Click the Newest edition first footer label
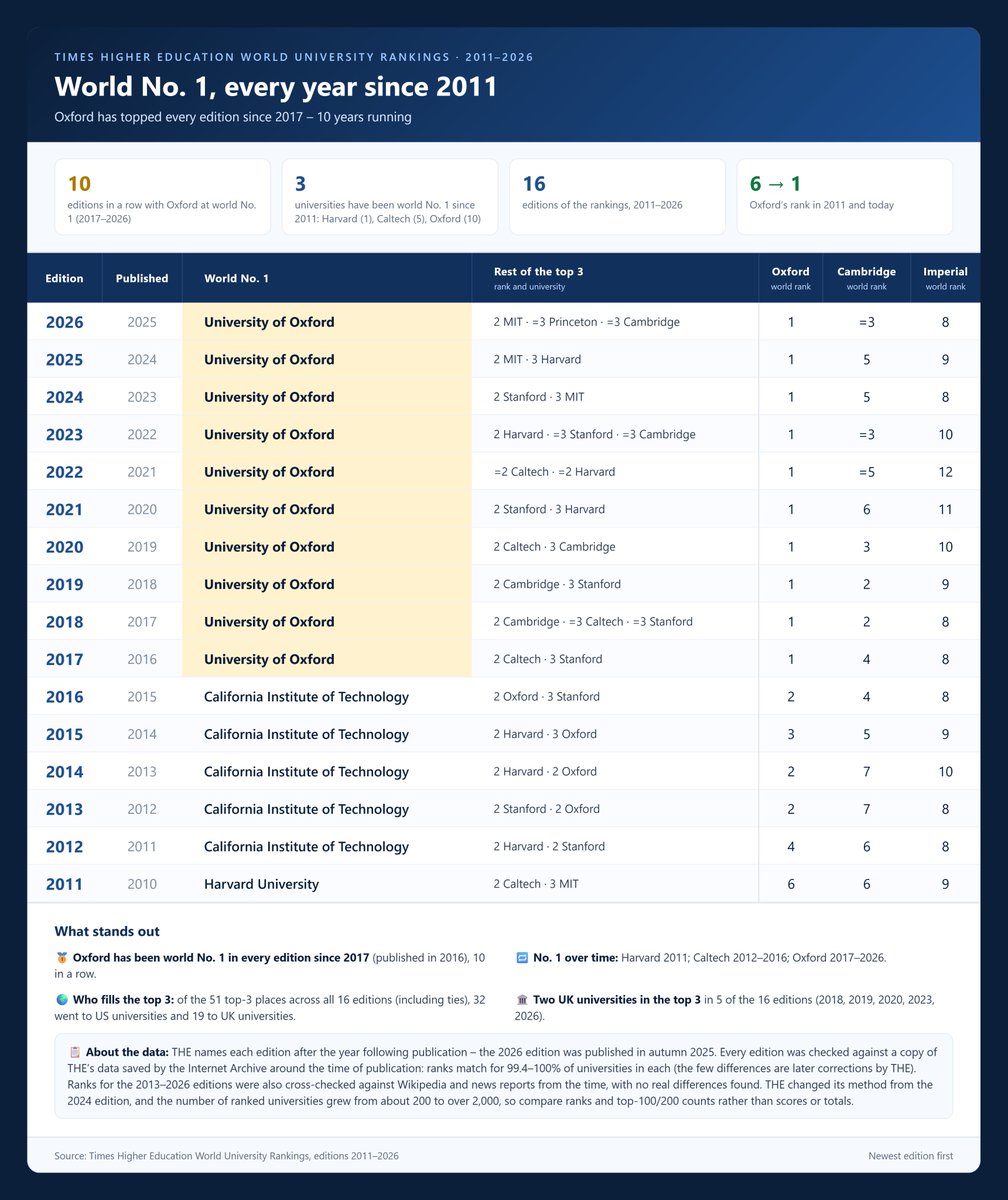 911,1156
